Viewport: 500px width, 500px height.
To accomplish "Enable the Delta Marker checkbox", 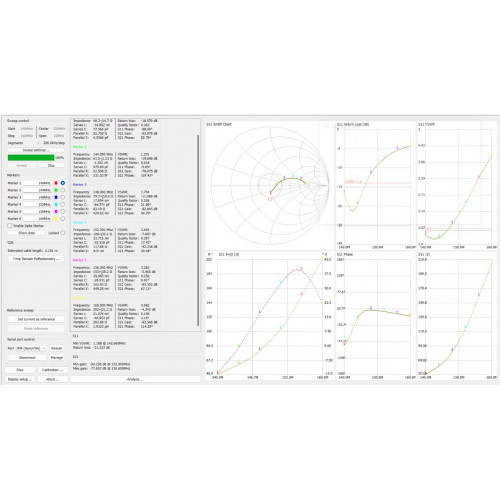I will [10, 226].
